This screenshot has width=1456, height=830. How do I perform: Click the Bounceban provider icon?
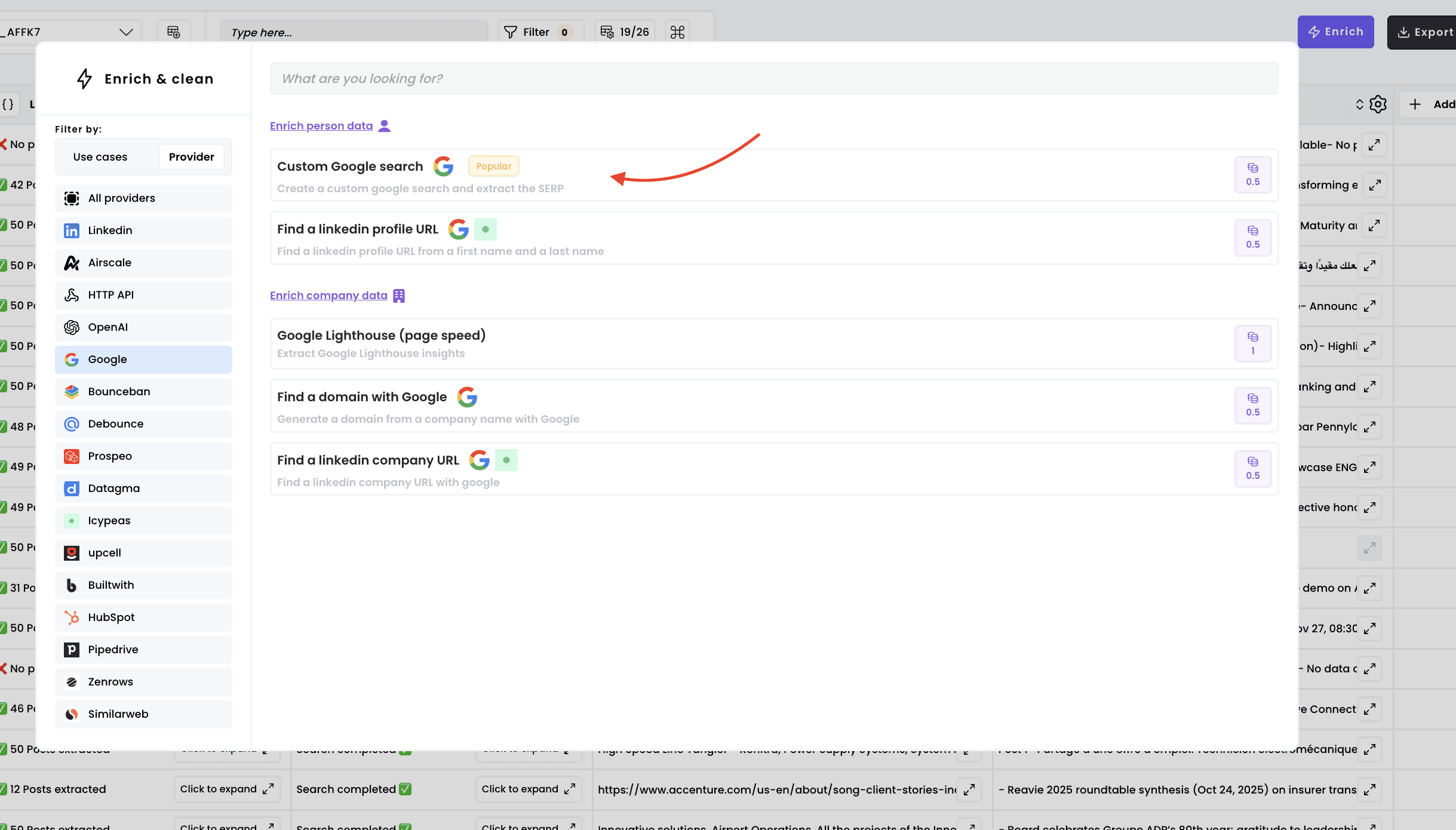click(x=72, y=392)
